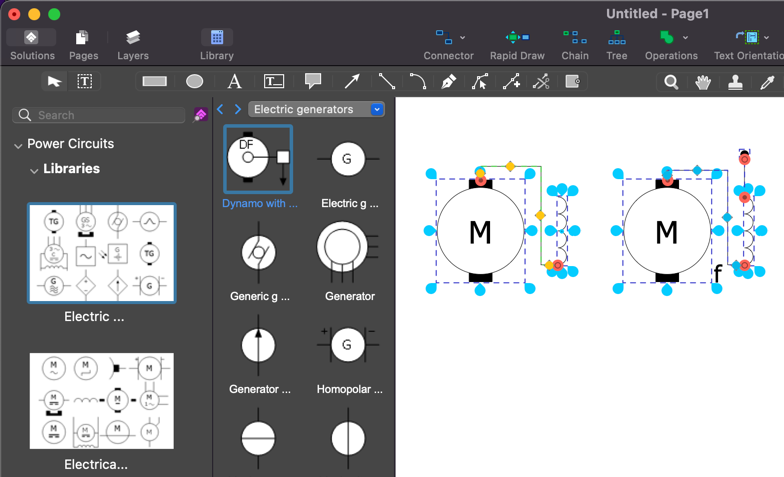Select the Hand pan tool
This screenshot has width=784, height=477.
click(x=703, y=82)
